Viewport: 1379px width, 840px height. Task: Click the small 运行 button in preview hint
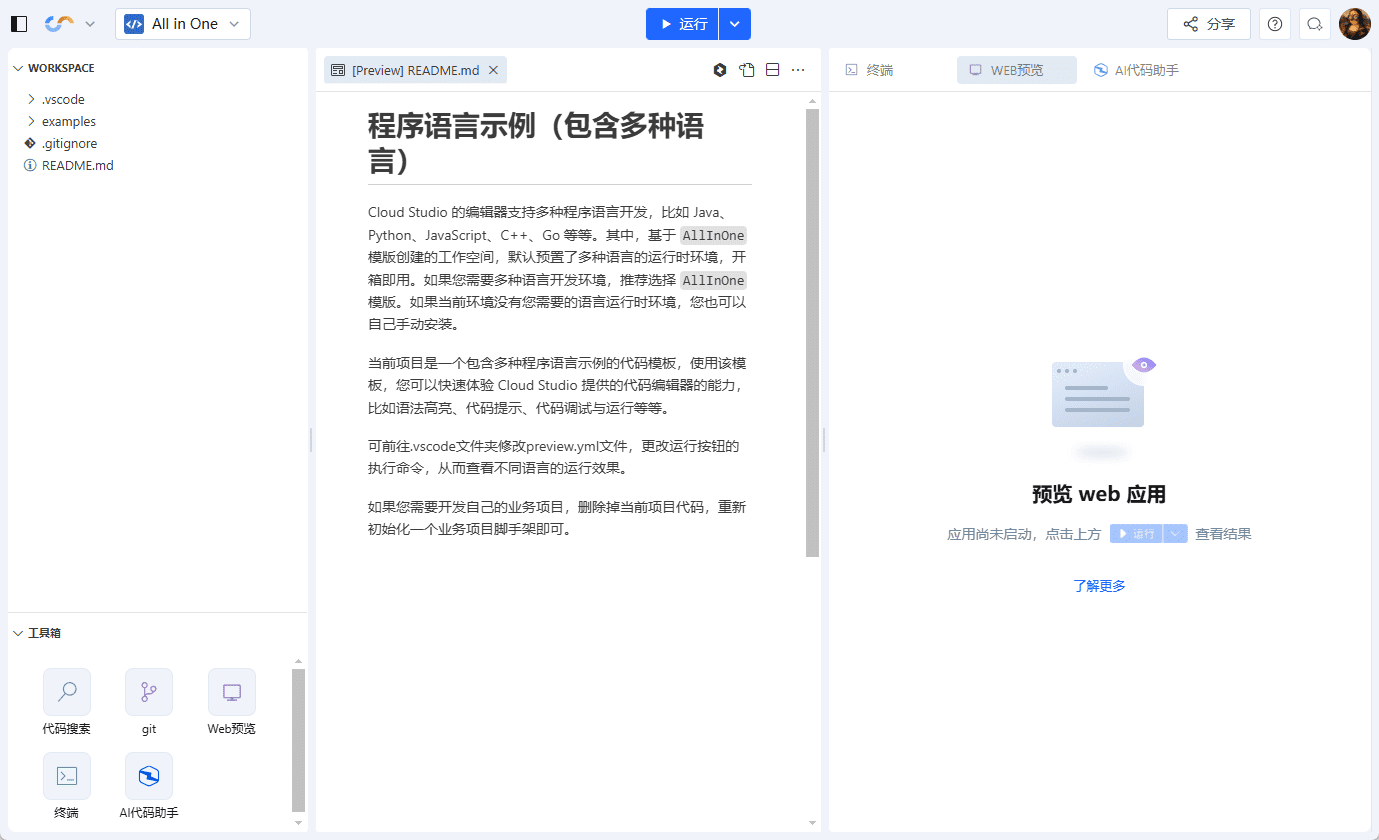coord(1136,534)
